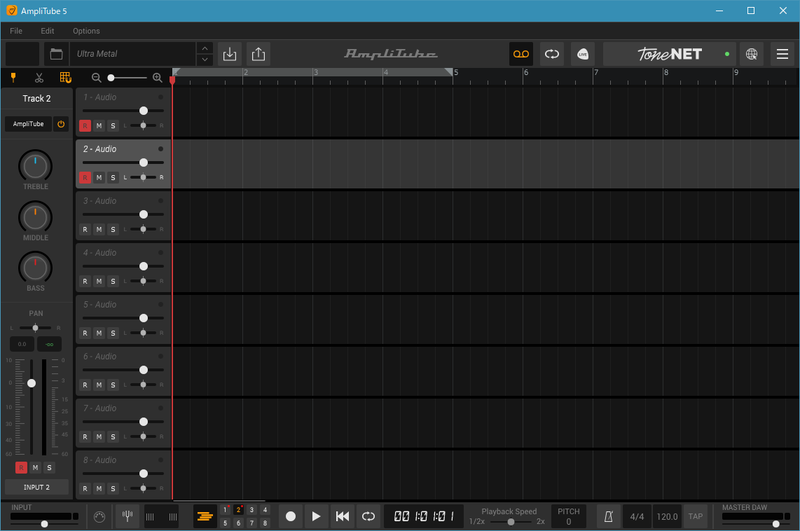
Task: Select track 1 in the track number grid
Action: point(225,510)
